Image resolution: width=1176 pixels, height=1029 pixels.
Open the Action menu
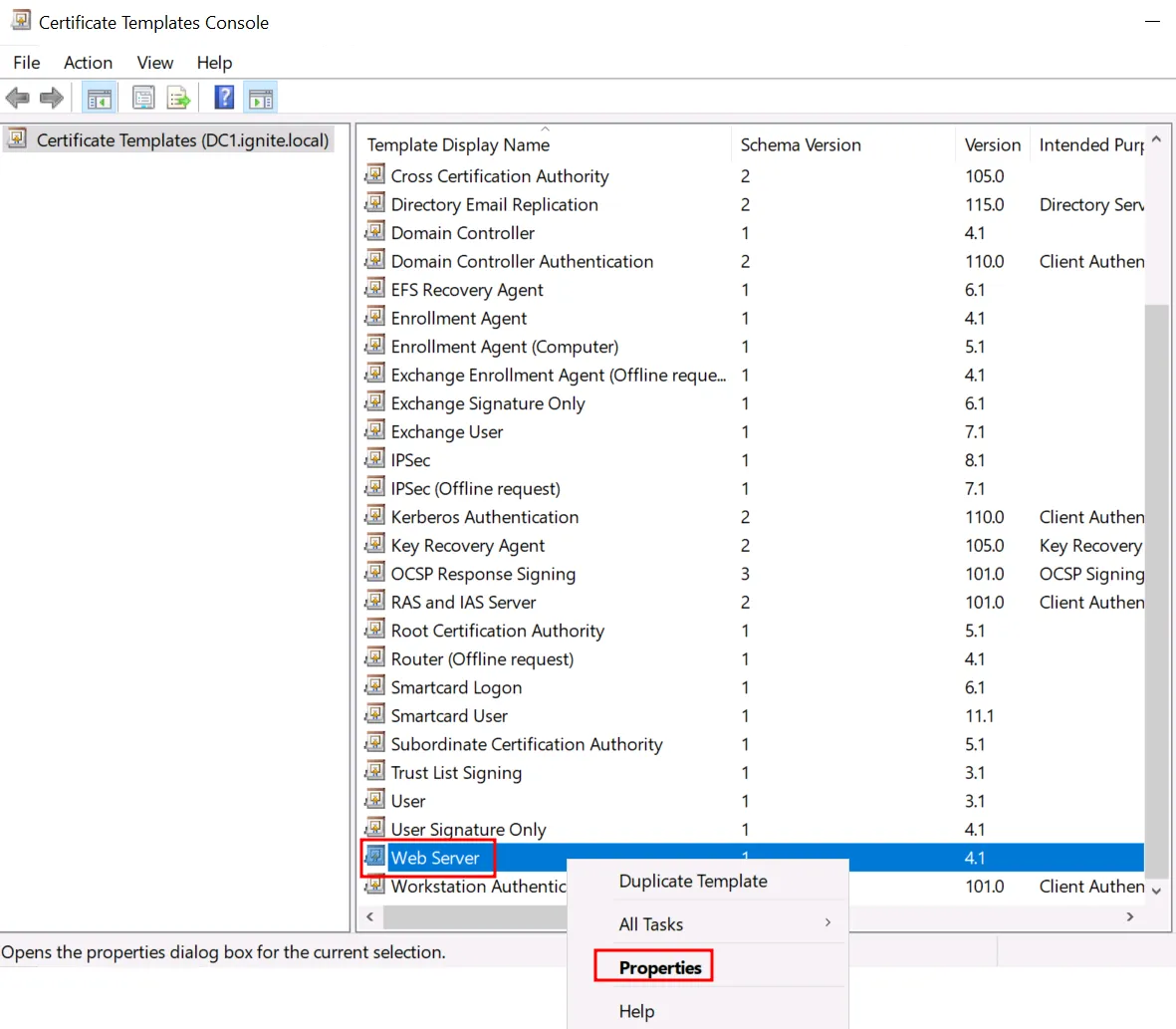coord(88,62)
